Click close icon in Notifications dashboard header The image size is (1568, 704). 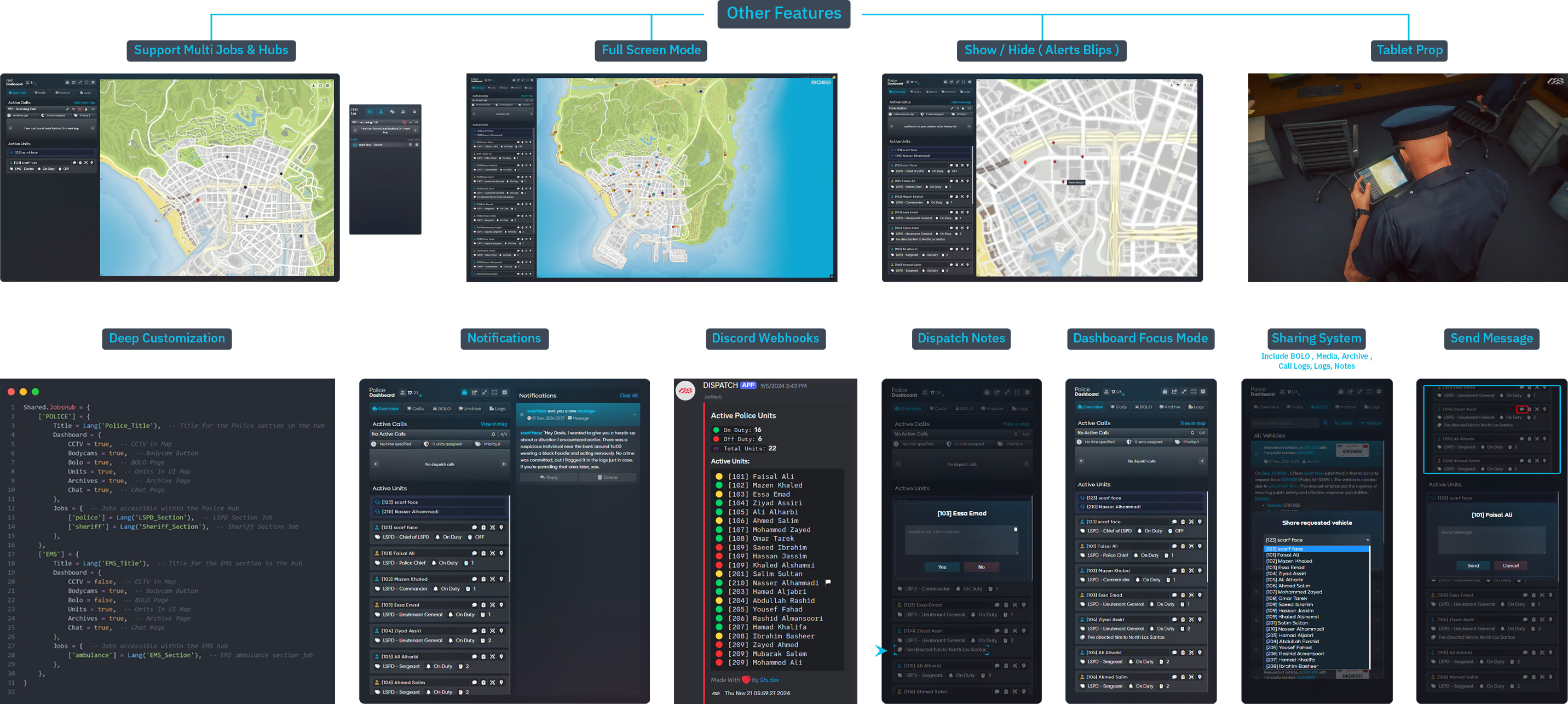pos(505,392)
